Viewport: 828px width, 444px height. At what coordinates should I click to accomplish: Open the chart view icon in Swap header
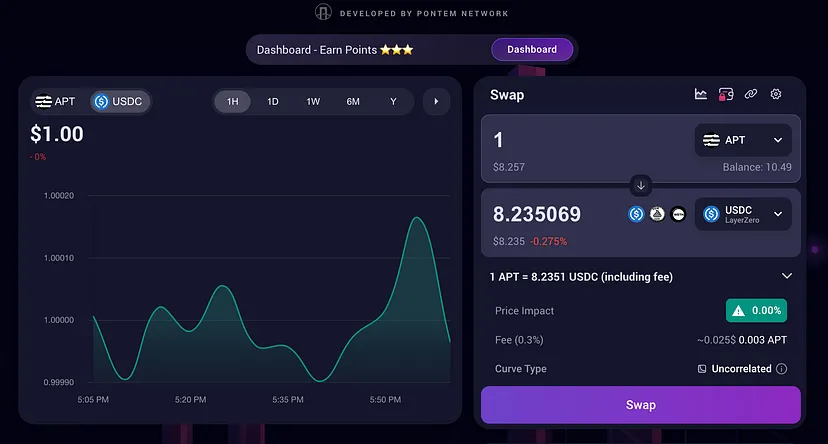coord(700,94)
